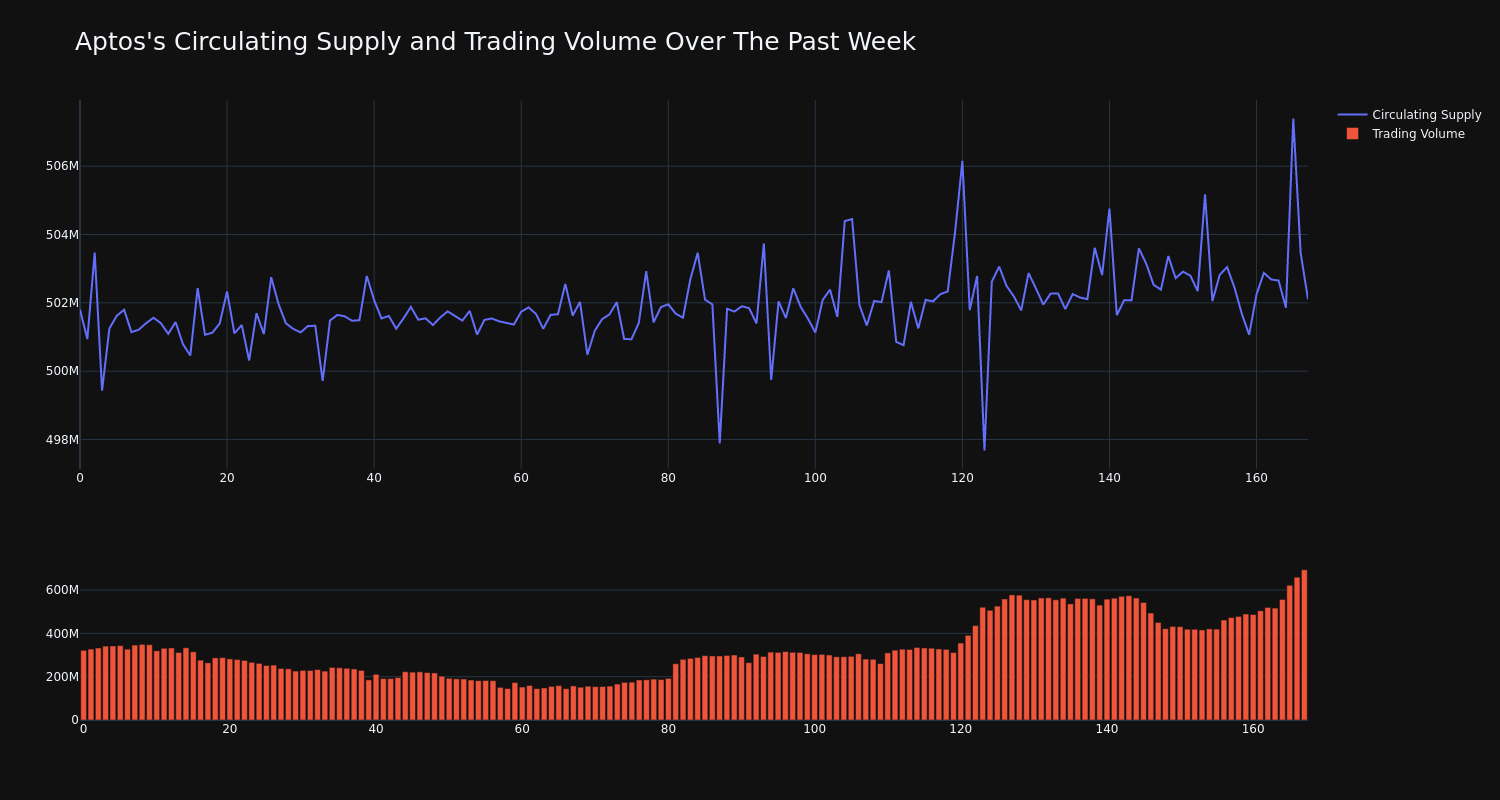The height and width of the screenshot is (800, 1500).
Task: Click the blue Circulating Supply legend line
Action: [1352, 115]
